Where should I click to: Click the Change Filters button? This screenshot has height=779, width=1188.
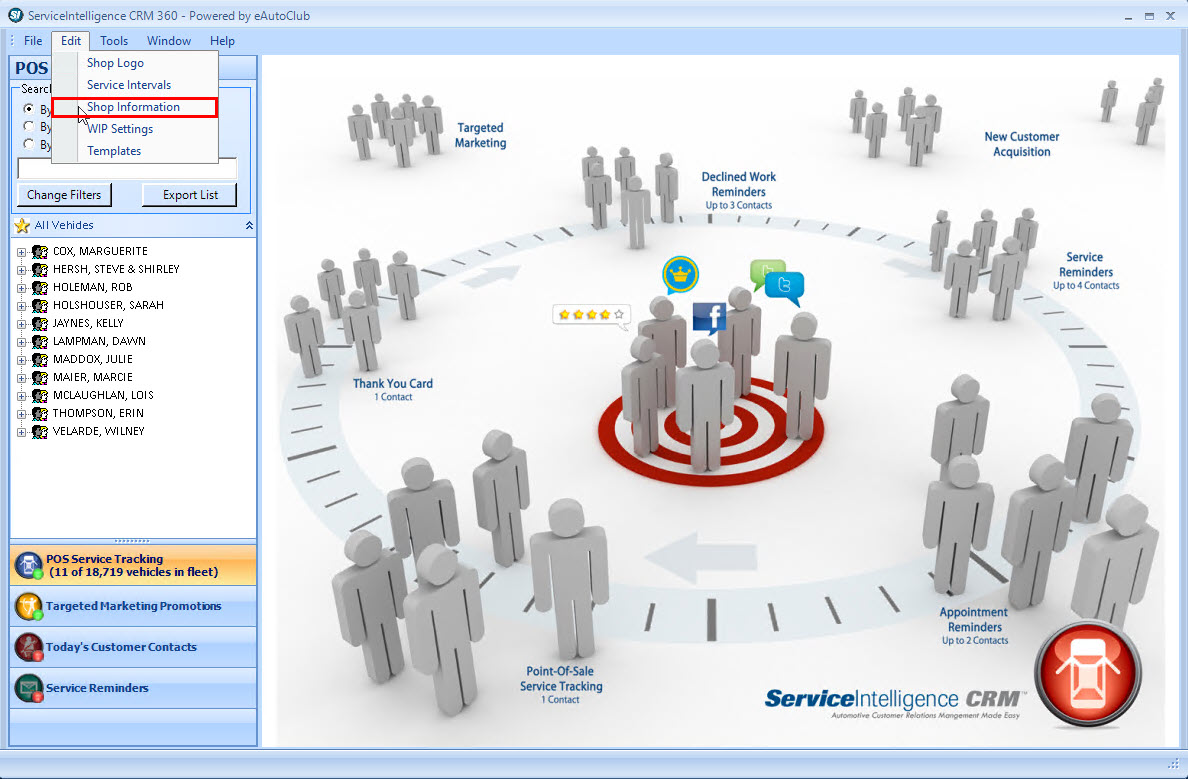(x=64, y=195)
